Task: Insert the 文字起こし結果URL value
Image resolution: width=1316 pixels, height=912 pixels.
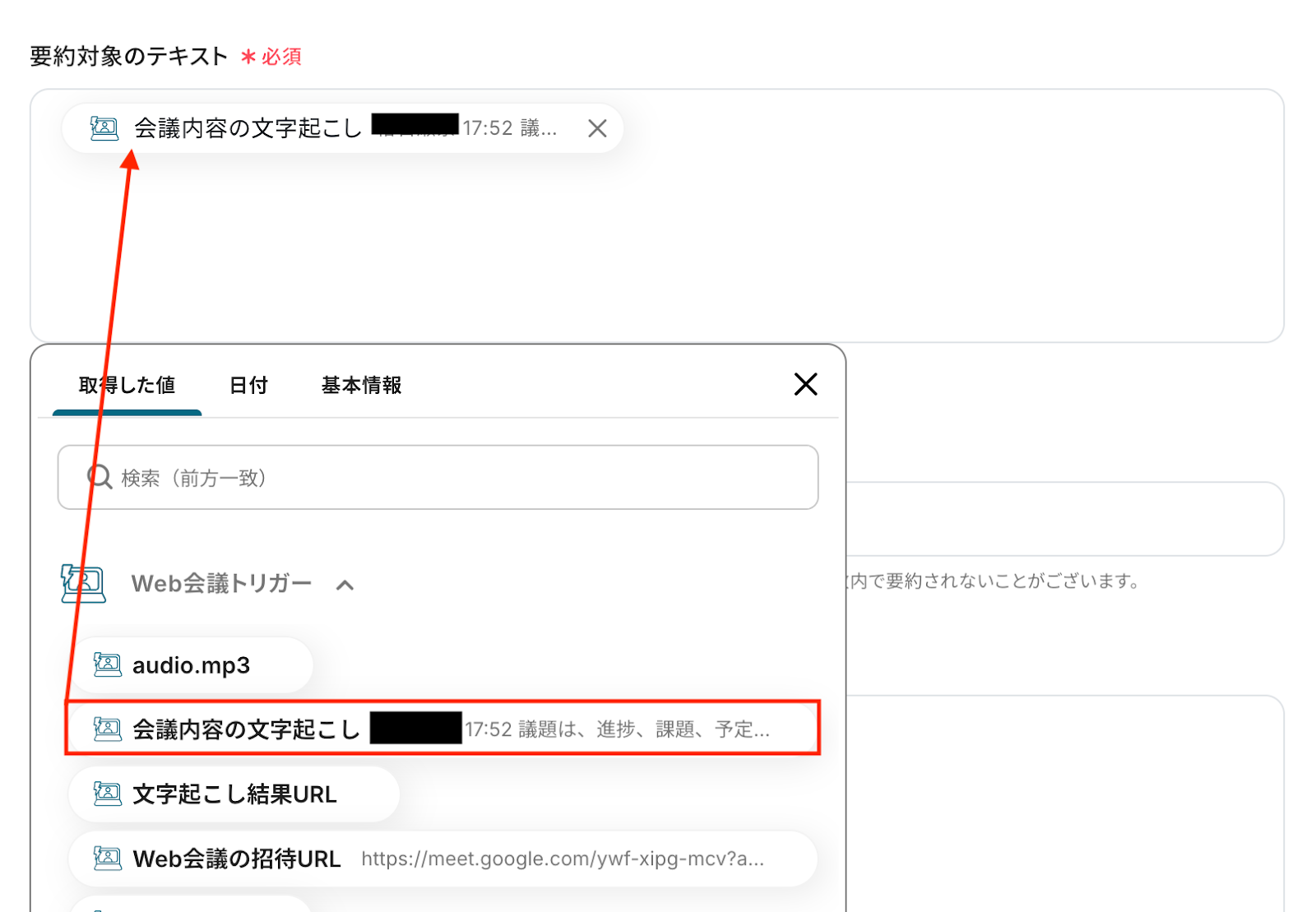Action: [234, 794]
